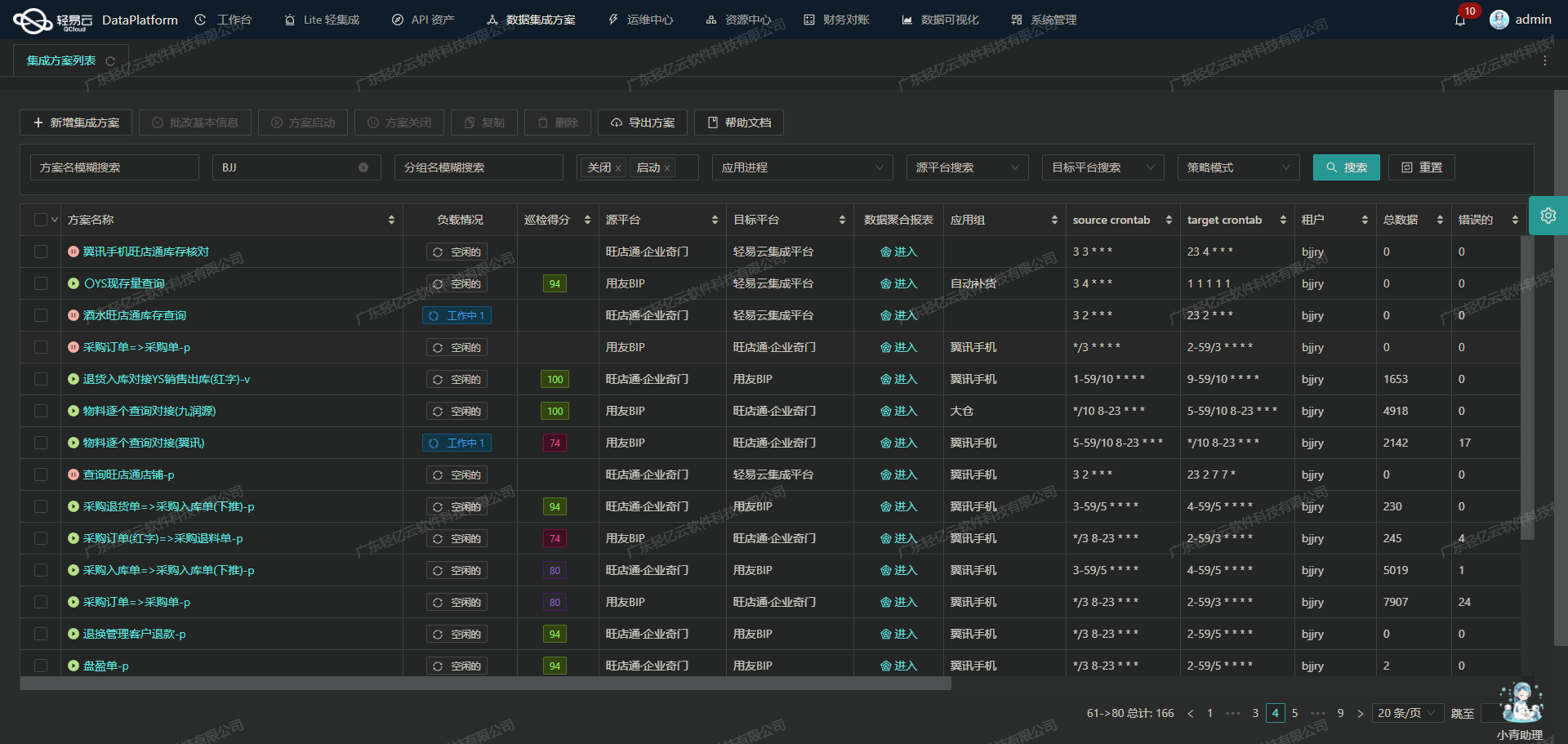
Task: Check the 盘盈单-p row checkbox
Action: pyautogui.click(x=40, y=666)
